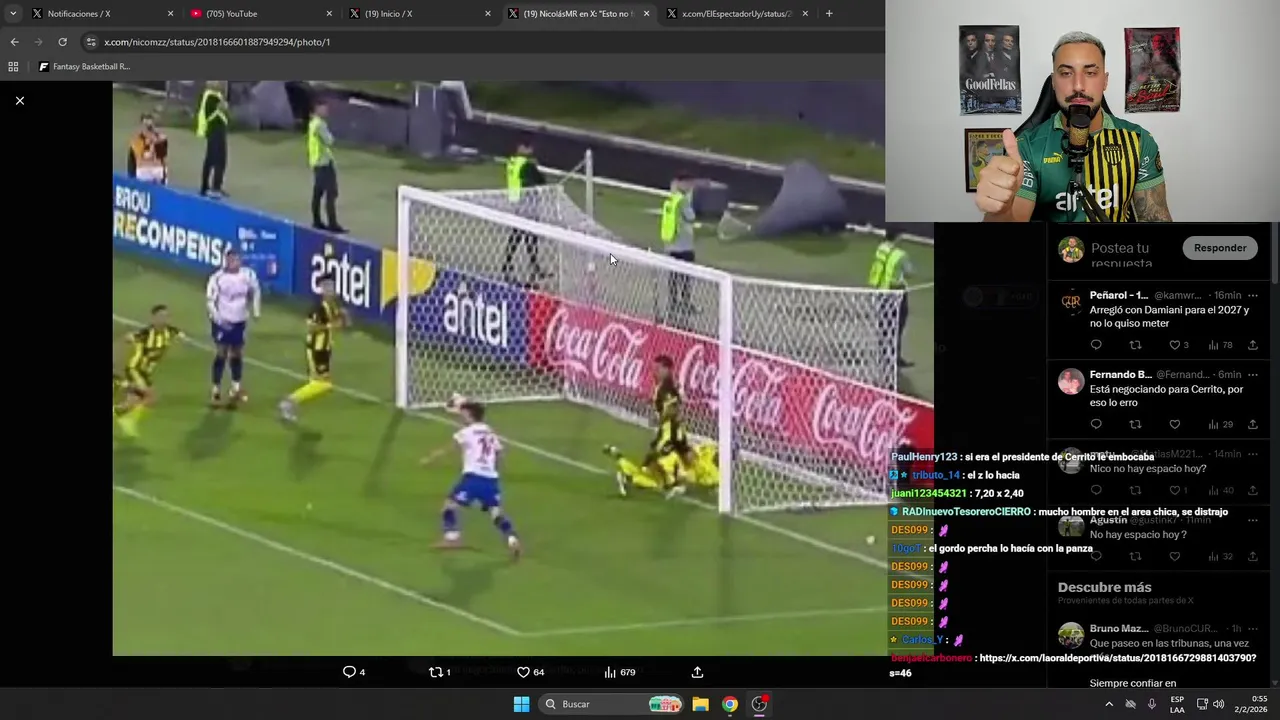
Task: Reply to the Peñarol comment
Action: click(x=1096, y=345)
